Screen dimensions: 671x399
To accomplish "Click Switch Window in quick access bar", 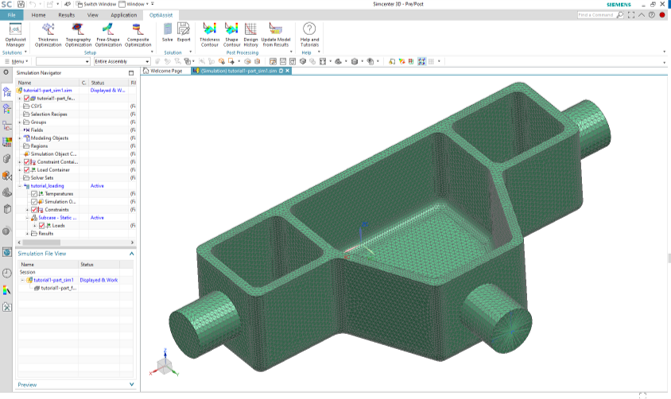I will coord(96,4).
